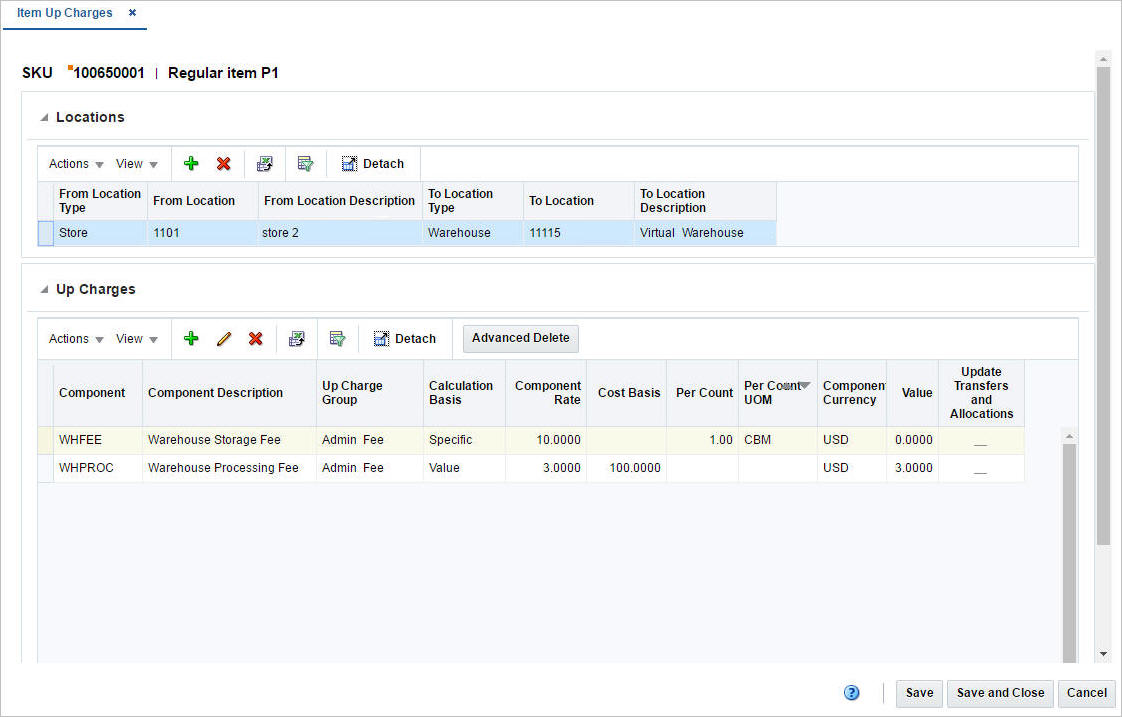Click the Save and Close button
The height and width of the screenshot is (717, 1122).
[1000, 692]
